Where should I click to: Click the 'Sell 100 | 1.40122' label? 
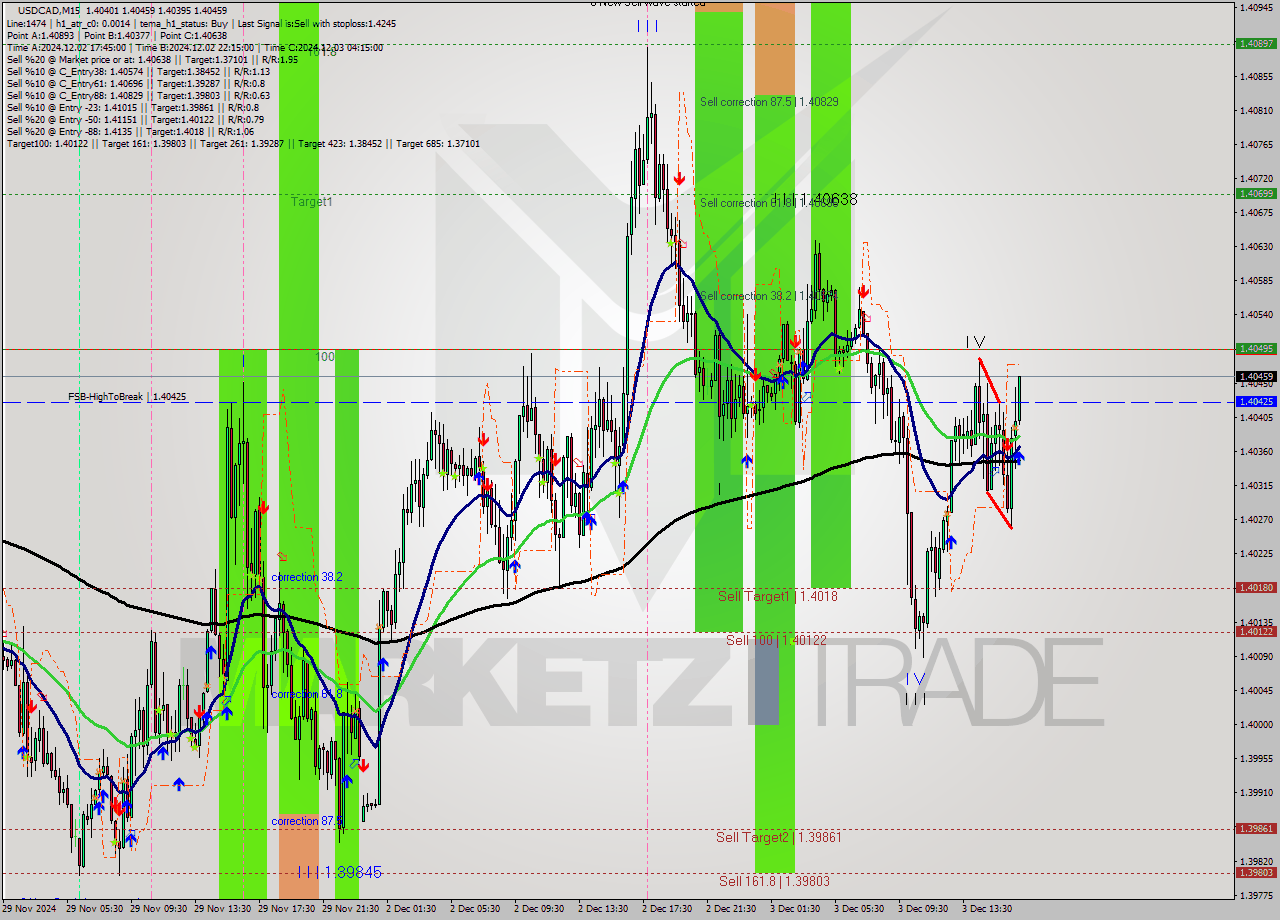(x=776, y=640)
